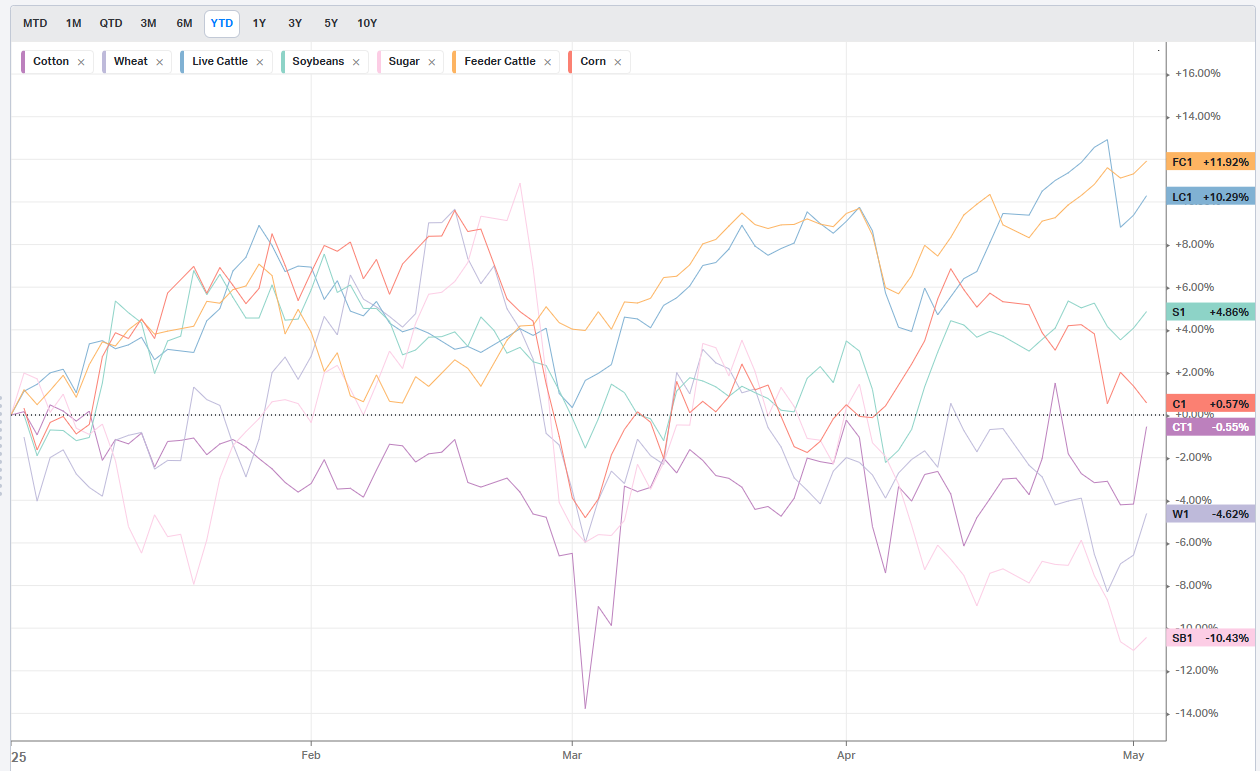Remove Wheat series with its x icon

click(159, 62)
